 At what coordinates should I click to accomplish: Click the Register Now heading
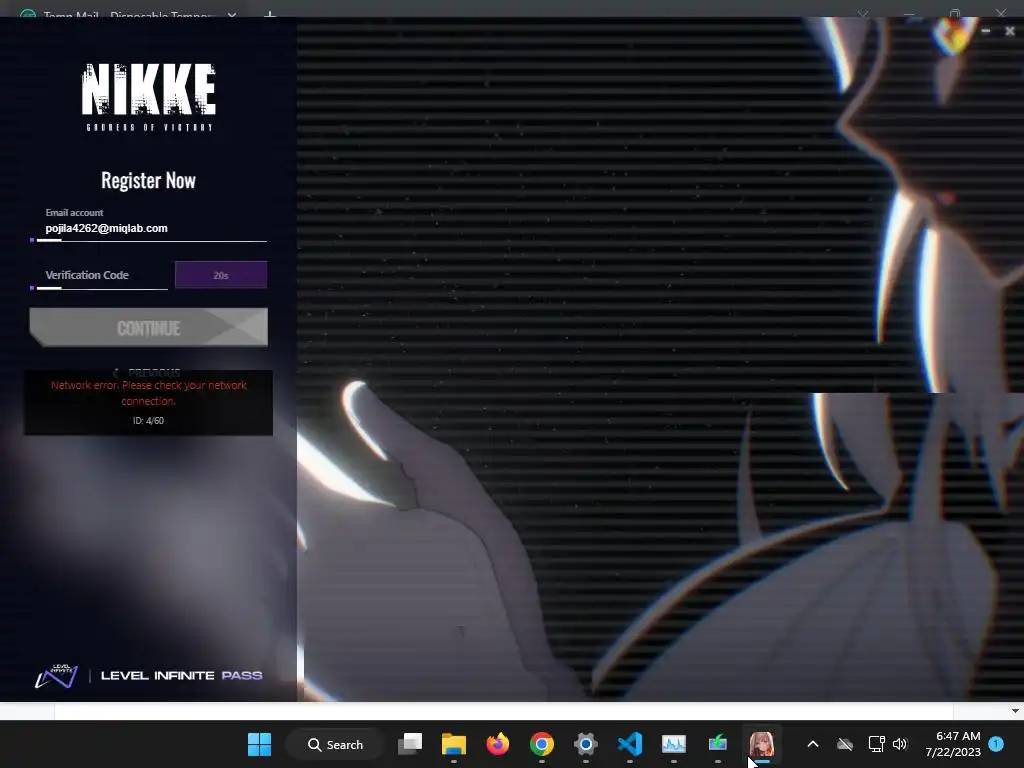(x=148, y=180)
